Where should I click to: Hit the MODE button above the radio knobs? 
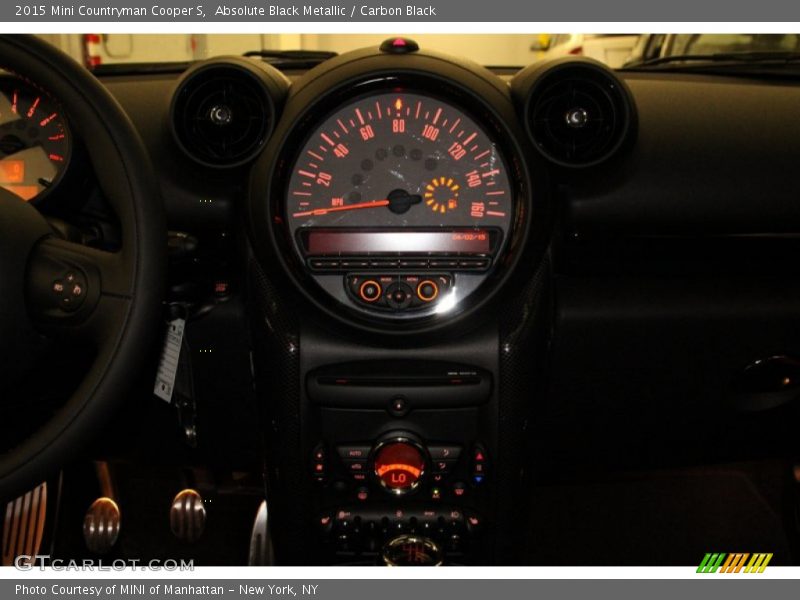point(386,280)
